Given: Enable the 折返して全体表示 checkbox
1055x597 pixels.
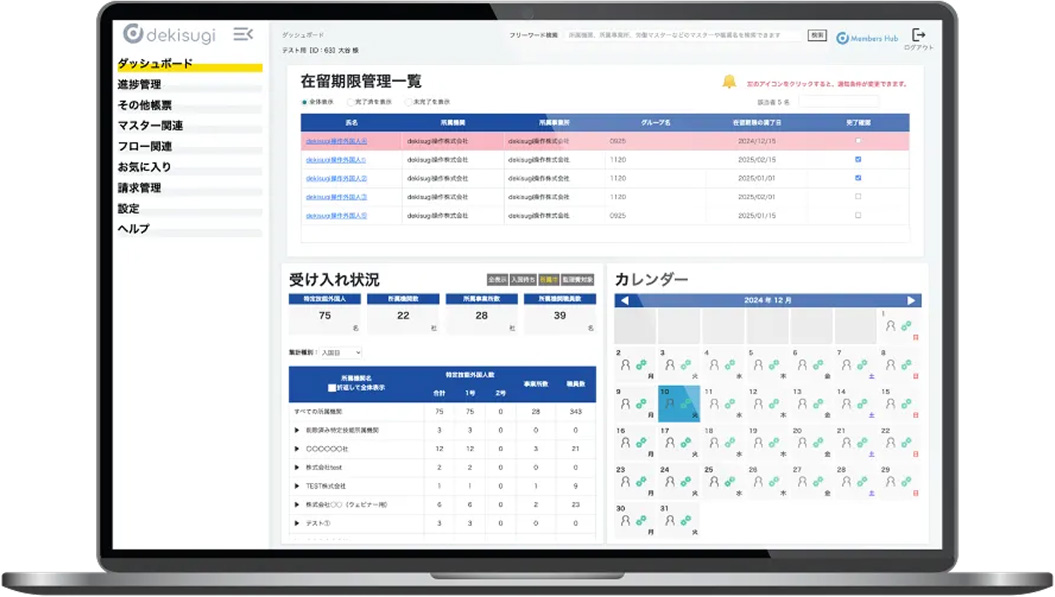Looking at the screenshot, I should click(x=330, y=388).
